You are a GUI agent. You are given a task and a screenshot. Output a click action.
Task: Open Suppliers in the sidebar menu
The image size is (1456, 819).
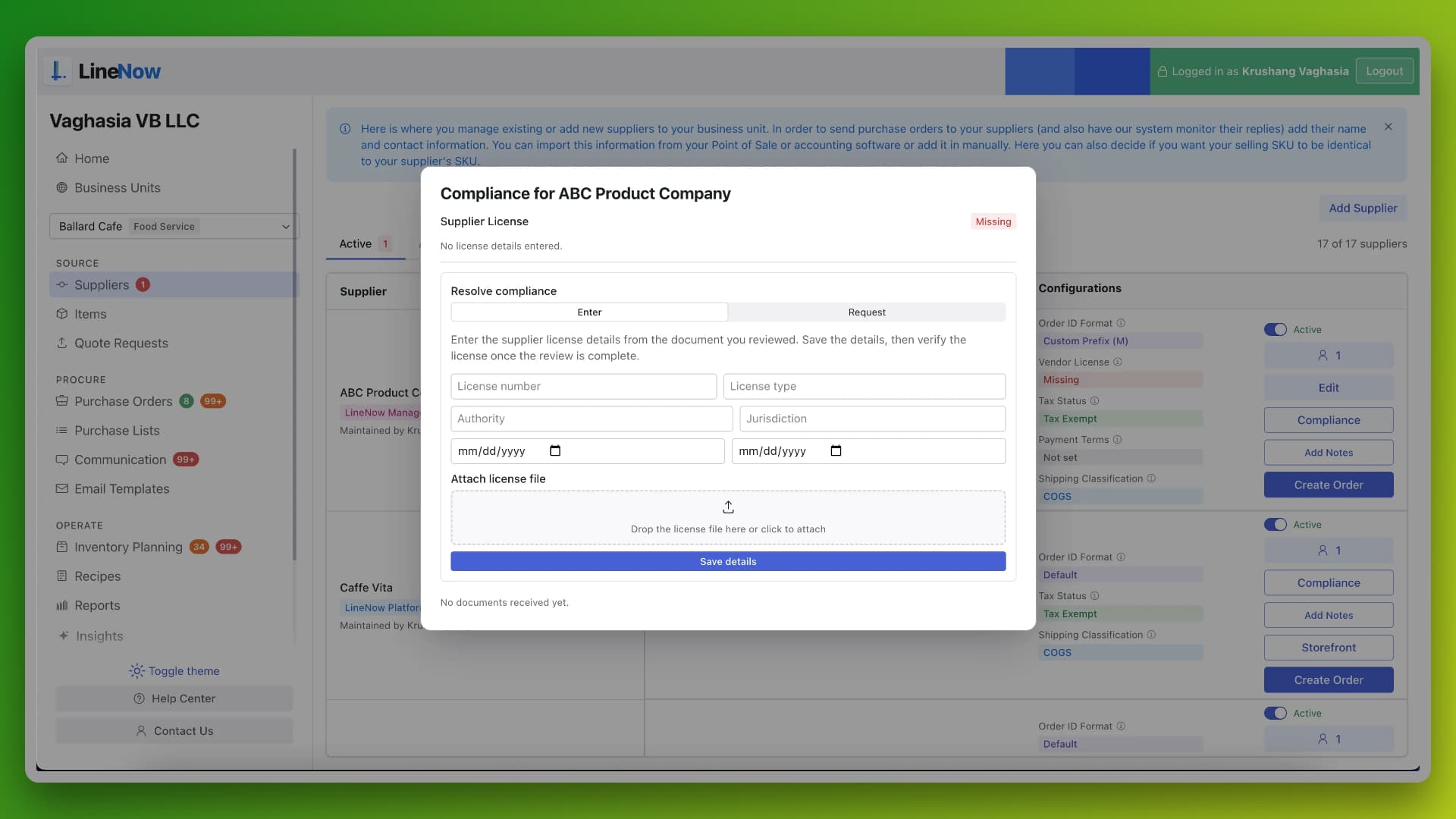174,285
